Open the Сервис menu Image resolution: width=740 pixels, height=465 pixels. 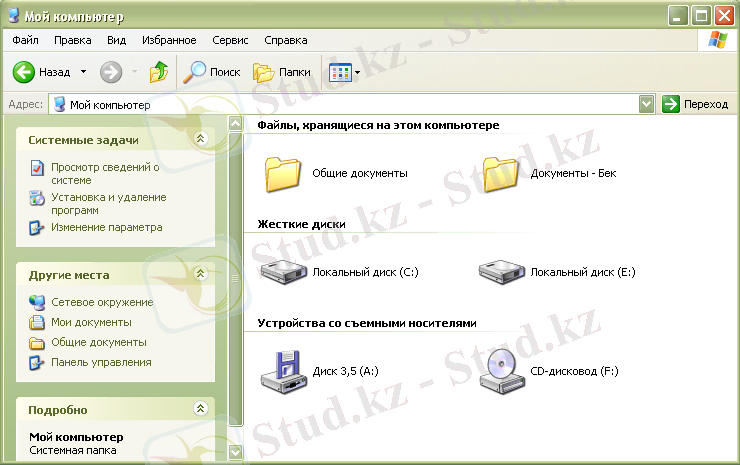pos(230,40)
